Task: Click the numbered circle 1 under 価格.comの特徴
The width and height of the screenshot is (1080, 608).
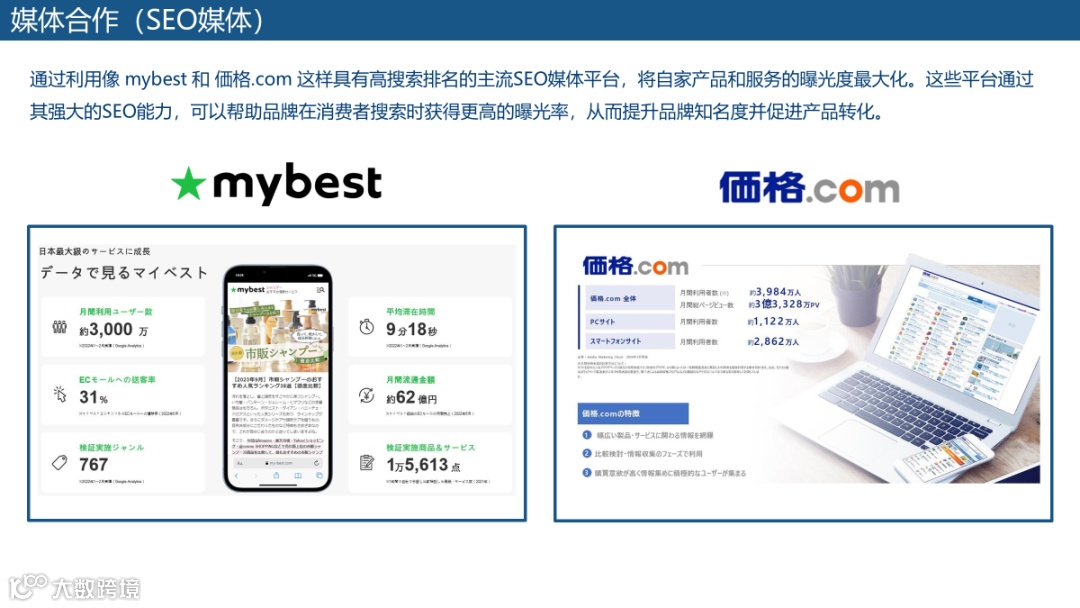Action: pos(587,435)
